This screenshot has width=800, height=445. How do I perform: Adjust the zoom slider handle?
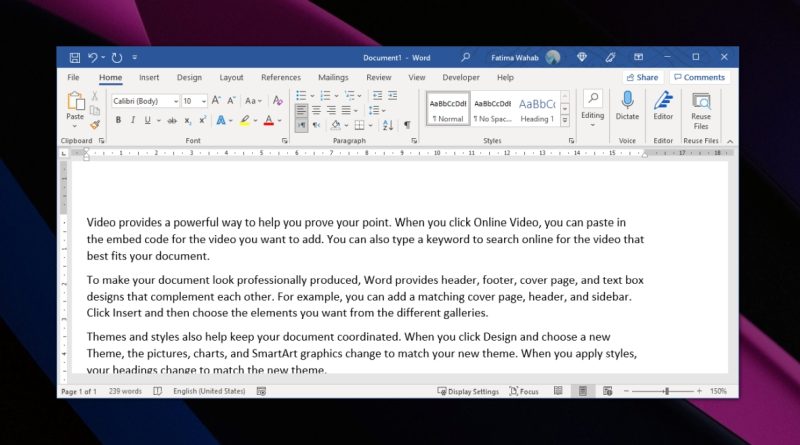[x=666, y=391]
